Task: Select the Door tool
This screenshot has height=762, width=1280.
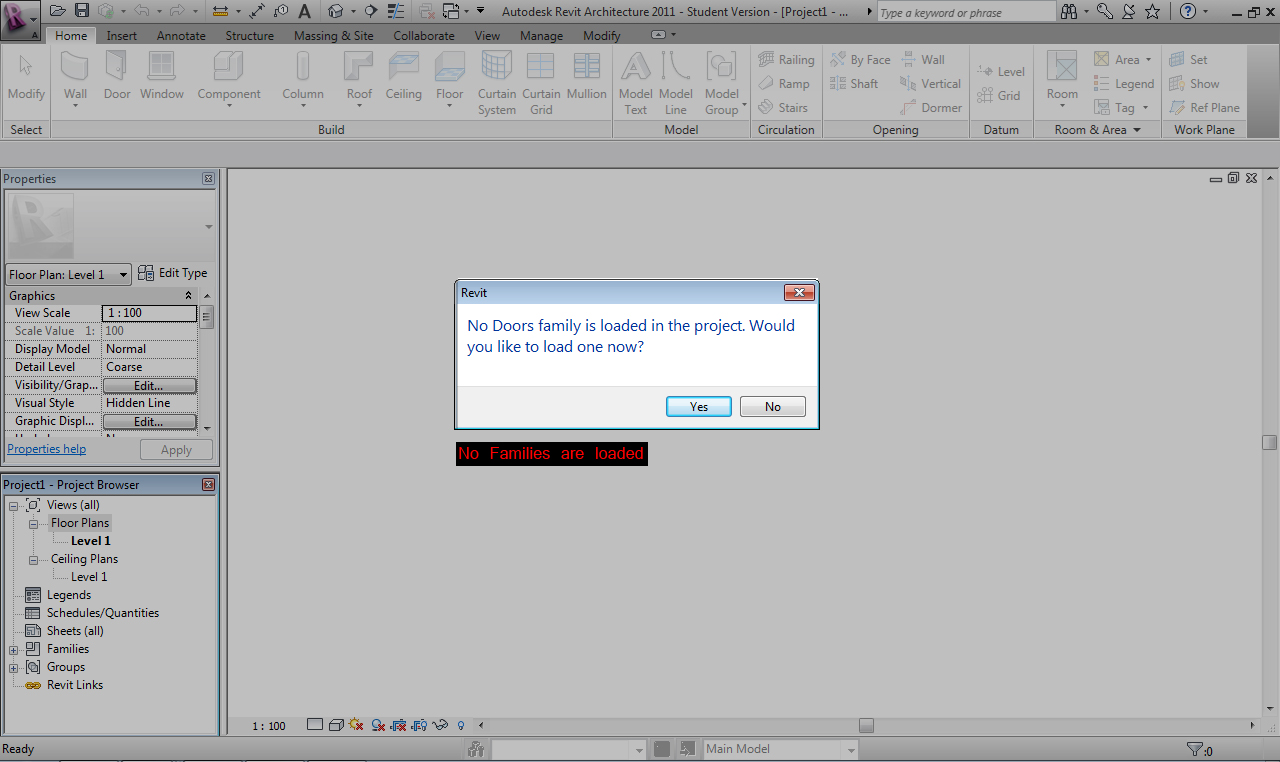Action: click(117, 78)
